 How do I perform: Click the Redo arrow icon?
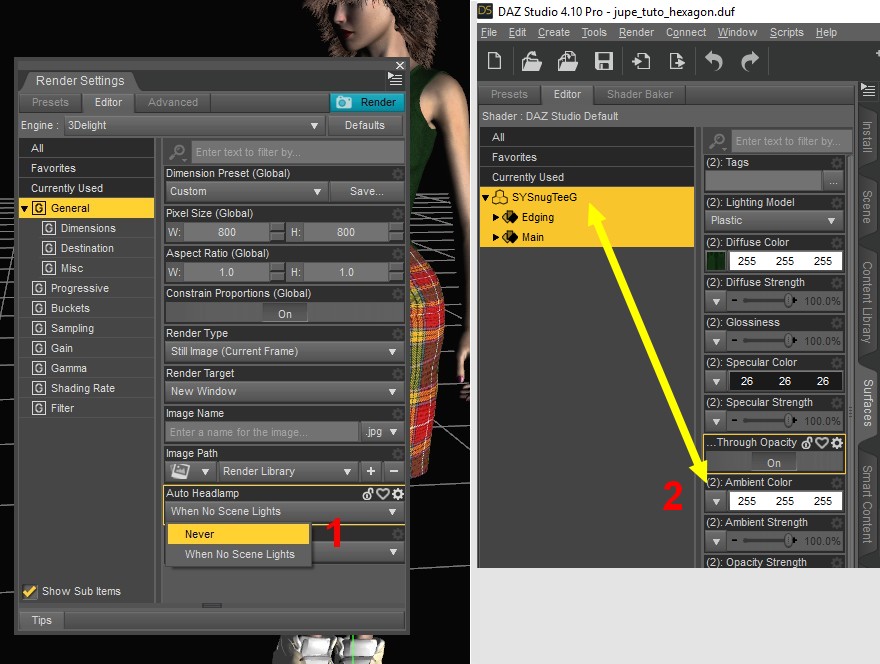(750, 61)
